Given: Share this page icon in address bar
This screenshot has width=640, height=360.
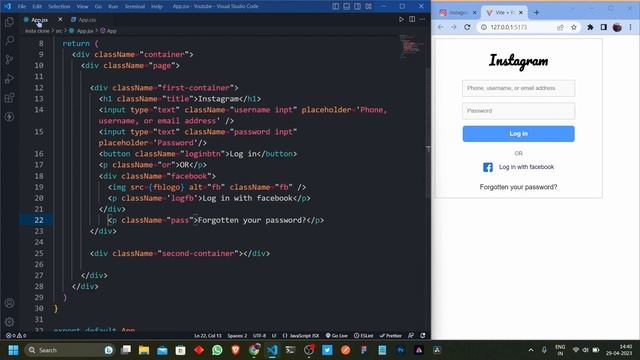Looking at the screenshot, I should (560, 27).
